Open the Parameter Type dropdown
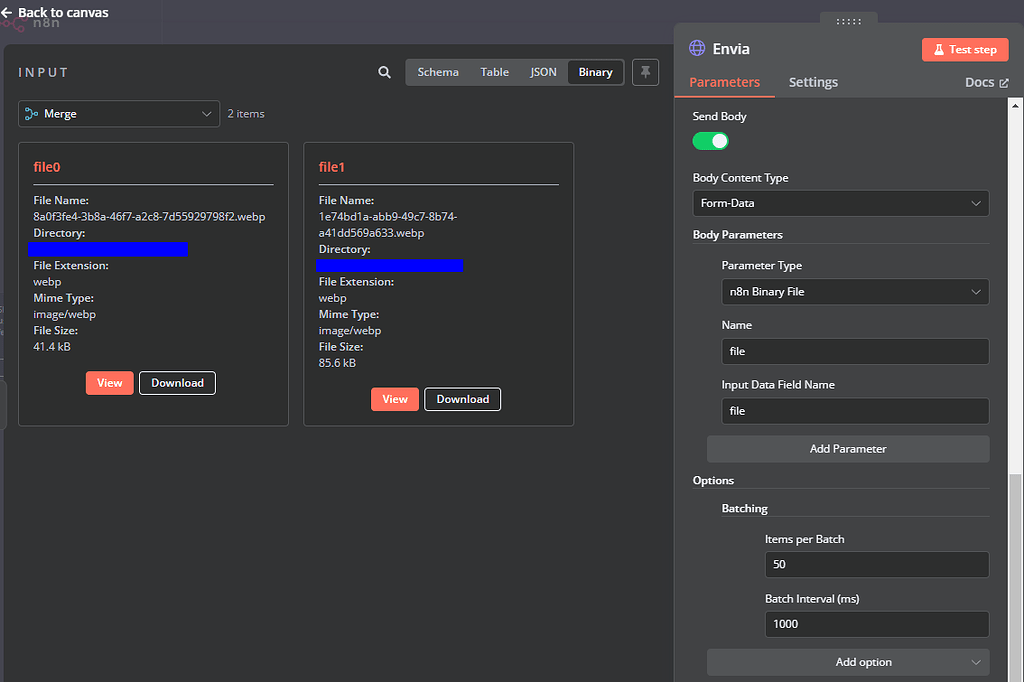 click(x=854, y=291)
